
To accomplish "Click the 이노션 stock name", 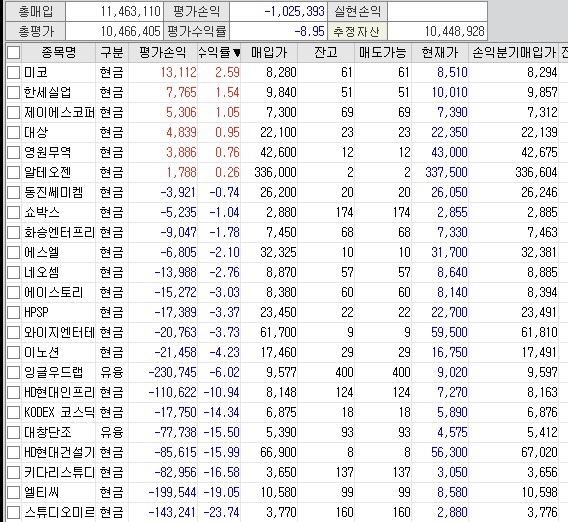I will (x=42, y=352).
